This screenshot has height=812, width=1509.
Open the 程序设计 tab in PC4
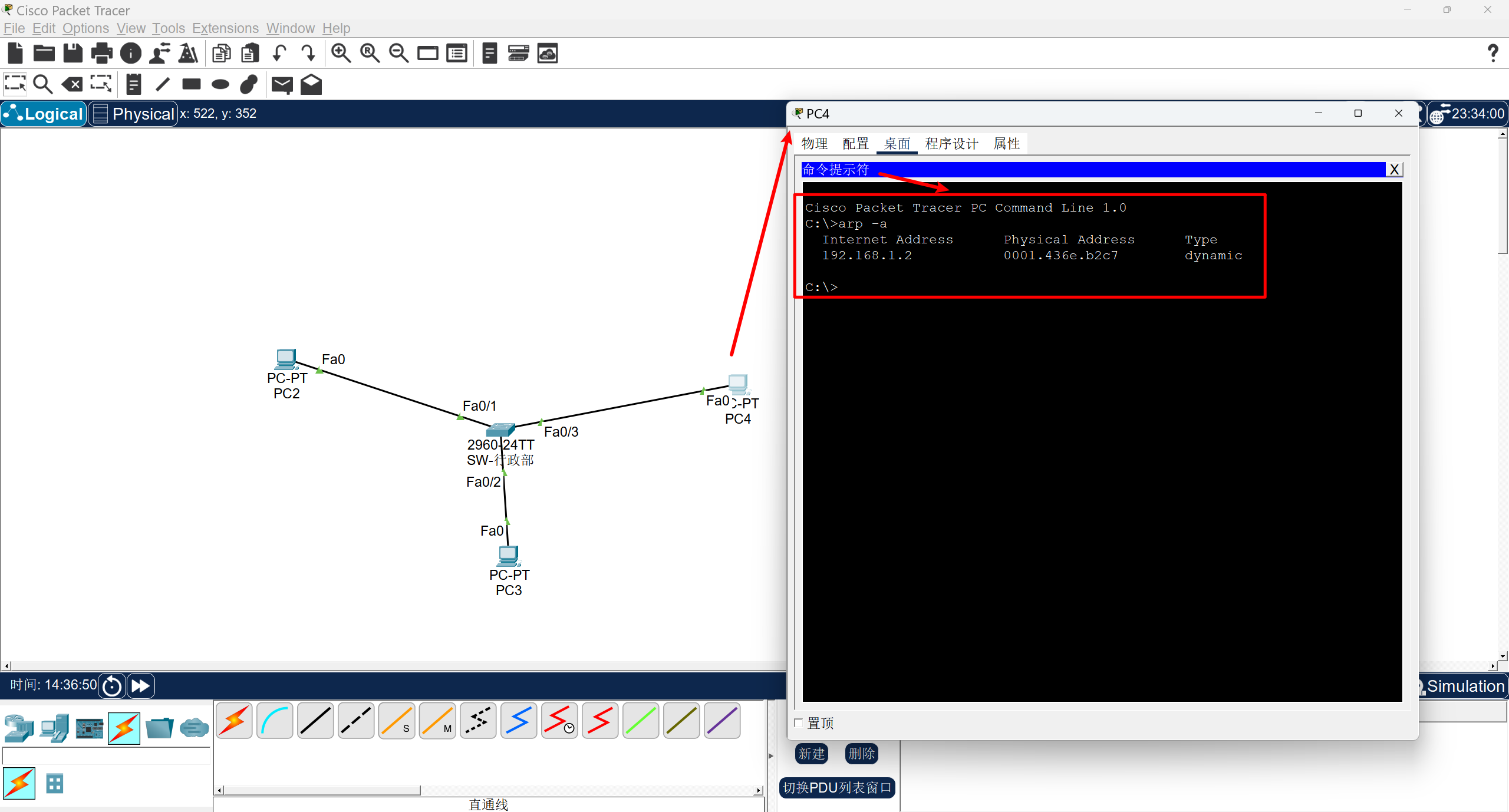[952, 144]
